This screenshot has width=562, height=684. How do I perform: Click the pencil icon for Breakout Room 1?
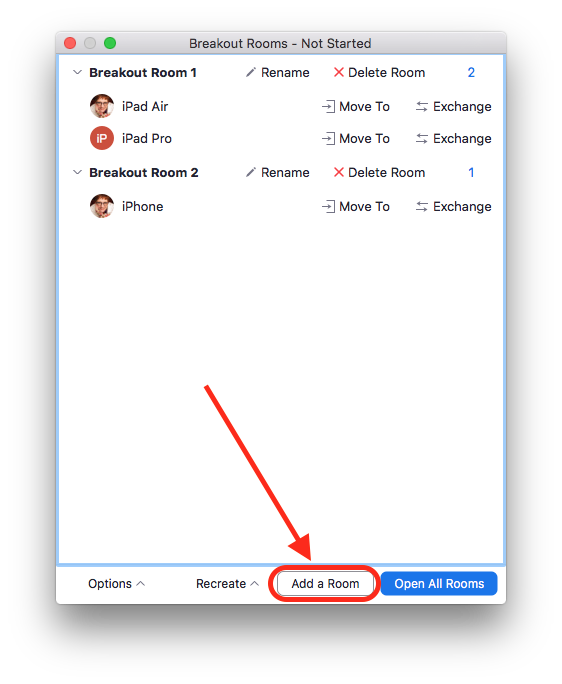point(250,72)
